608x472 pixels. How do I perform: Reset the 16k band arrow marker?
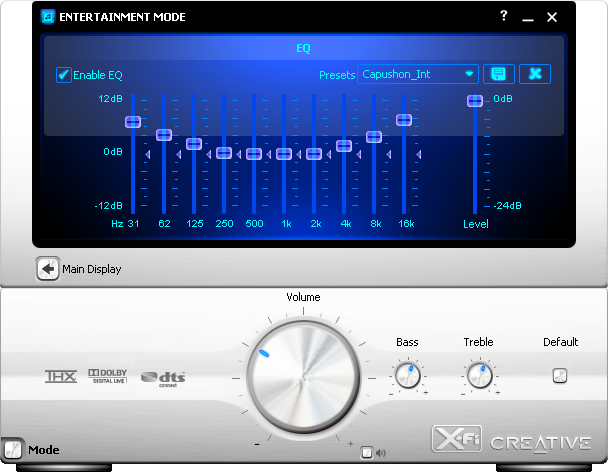click(x=419, y=155)
